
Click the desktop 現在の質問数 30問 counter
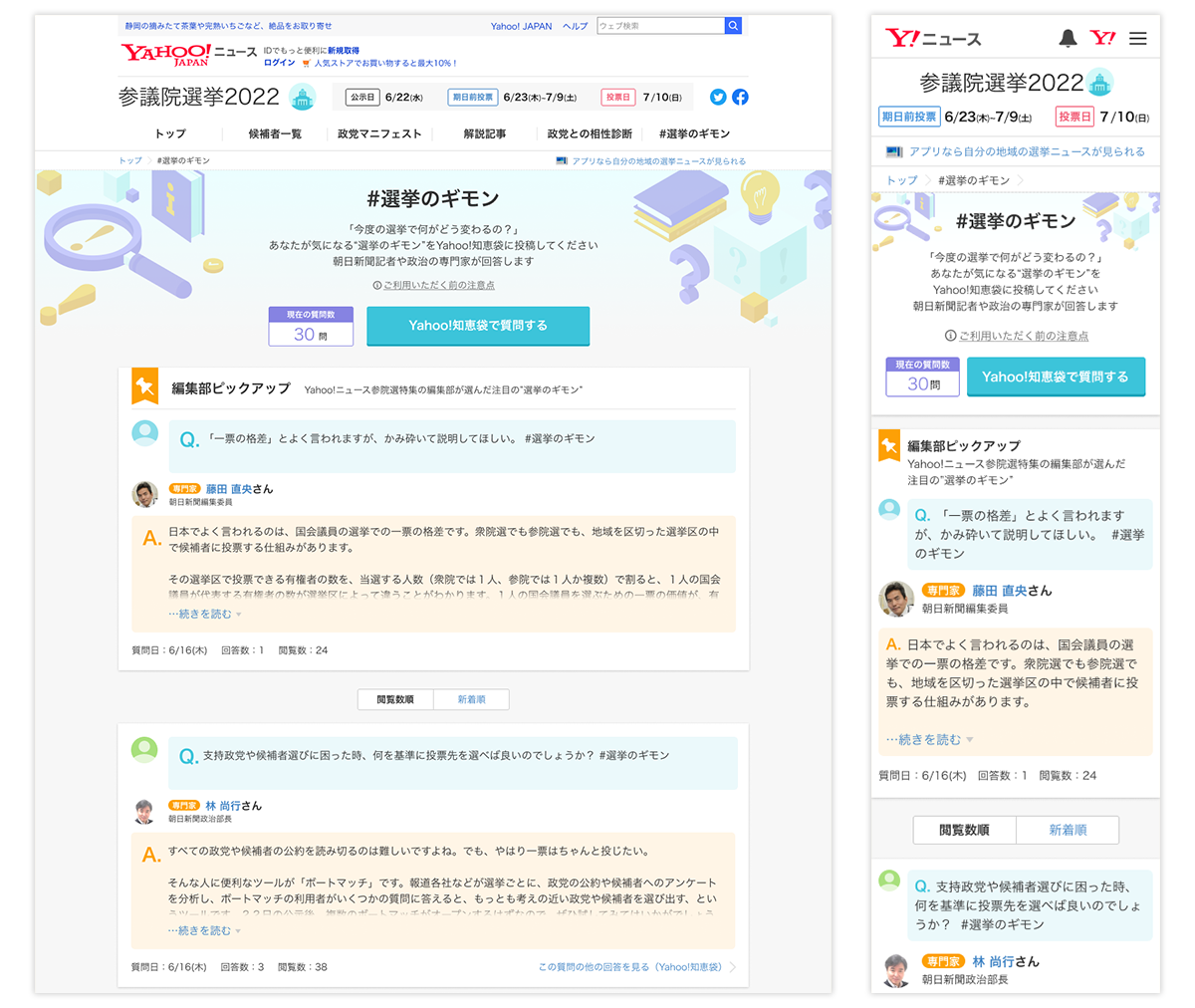pos(311,326)
